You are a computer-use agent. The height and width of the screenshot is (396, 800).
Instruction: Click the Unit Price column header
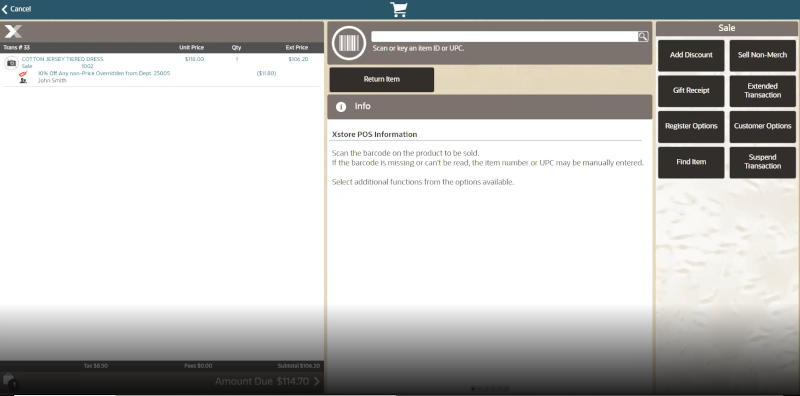click(191, 47)
